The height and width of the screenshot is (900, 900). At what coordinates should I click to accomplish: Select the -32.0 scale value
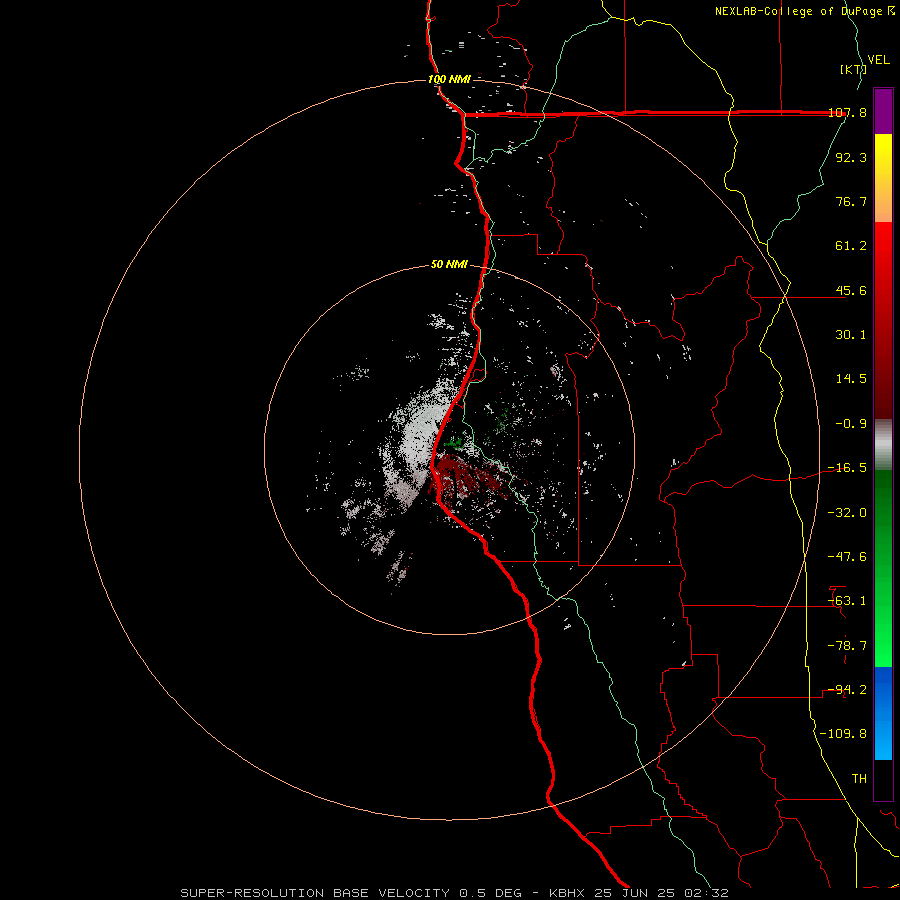847,513
